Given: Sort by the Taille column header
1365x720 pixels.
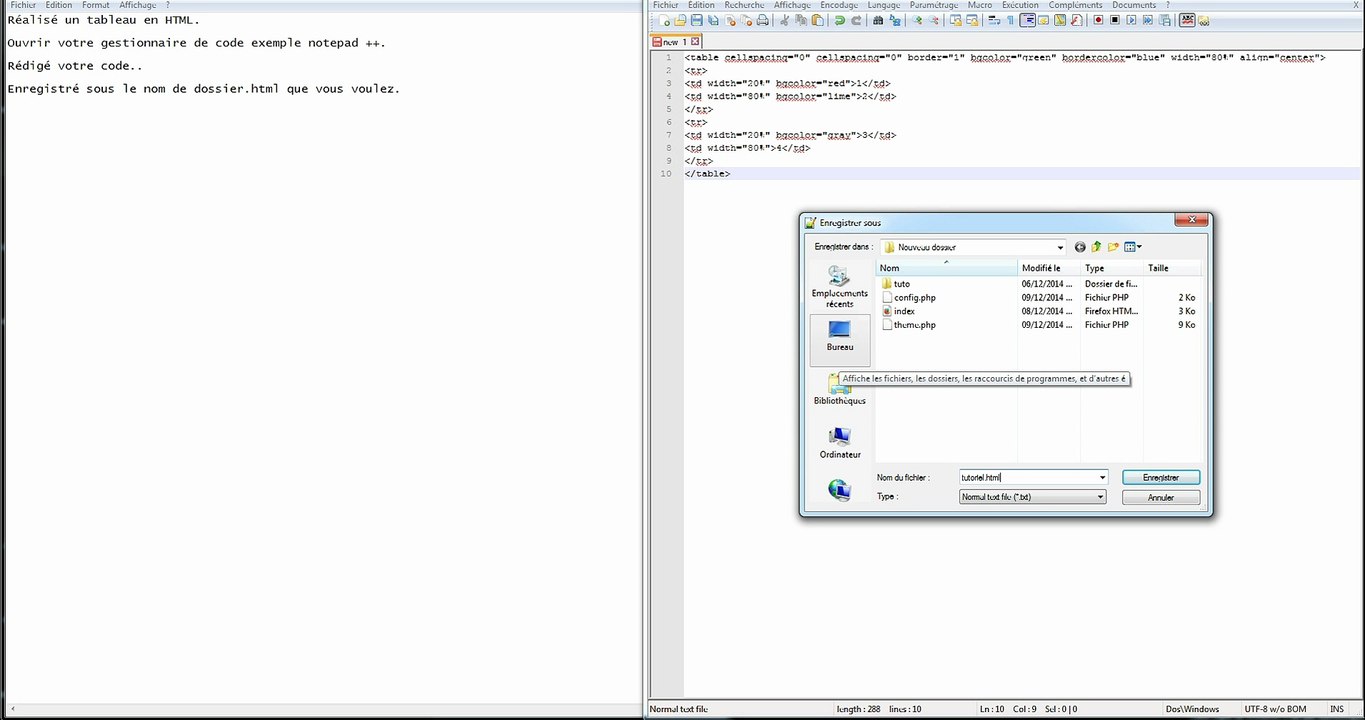Looking at the screenshot, I should tap(1172, 268).
